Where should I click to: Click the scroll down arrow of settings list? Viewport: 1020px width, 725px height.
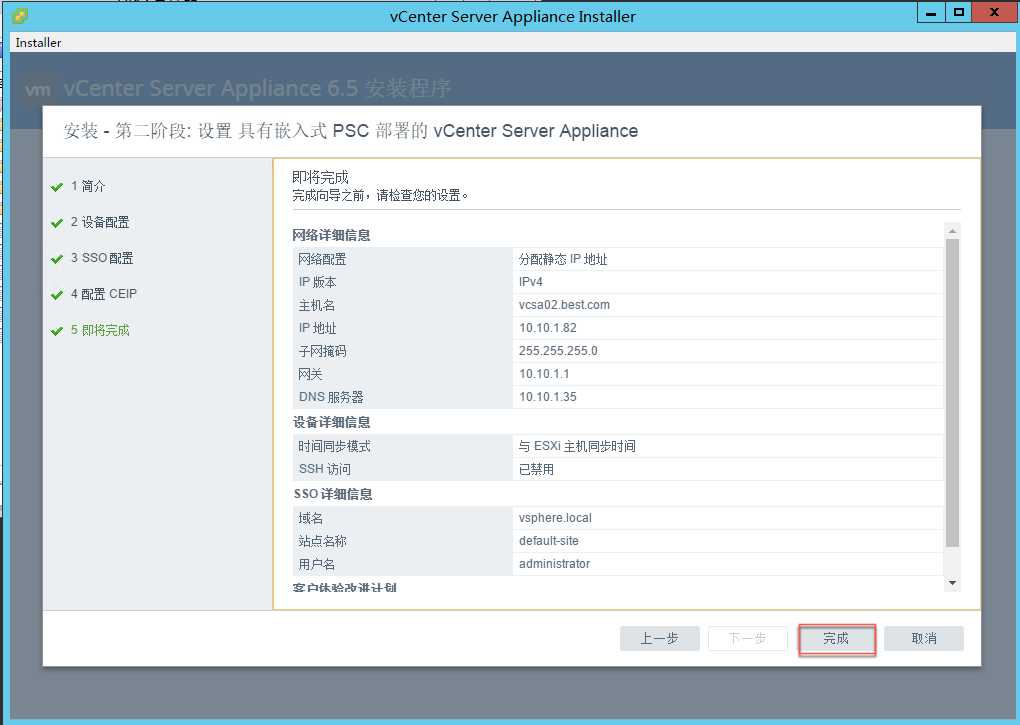pyautogui.click(x=952, y=583)
